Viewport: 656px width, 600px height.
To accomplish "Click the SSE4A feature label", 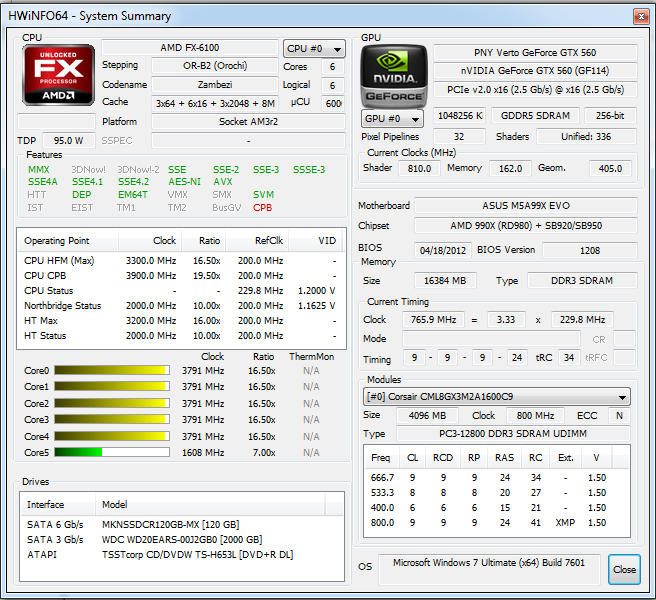I will [43, 182].
